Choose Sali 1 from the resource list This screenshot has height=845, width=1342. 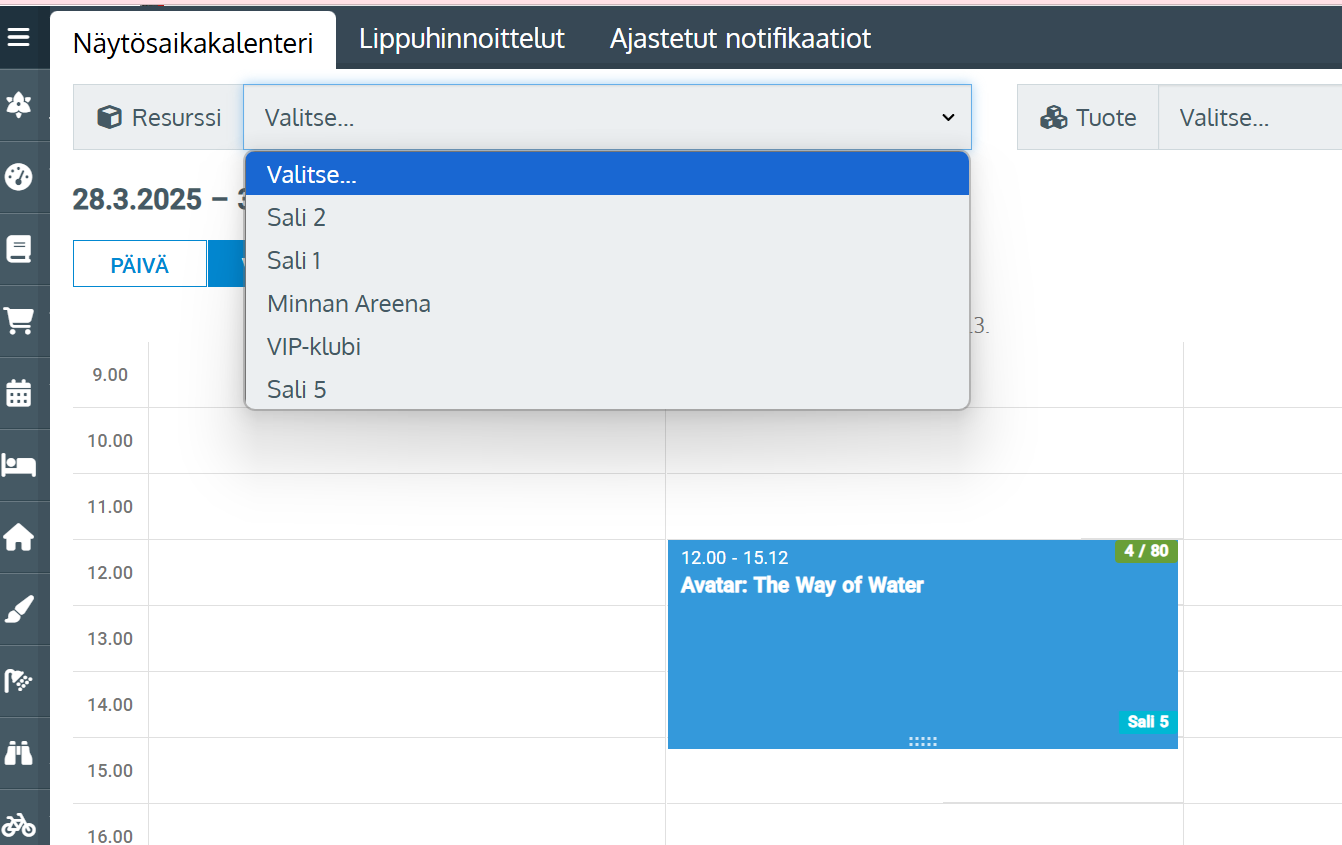[607, 260]
